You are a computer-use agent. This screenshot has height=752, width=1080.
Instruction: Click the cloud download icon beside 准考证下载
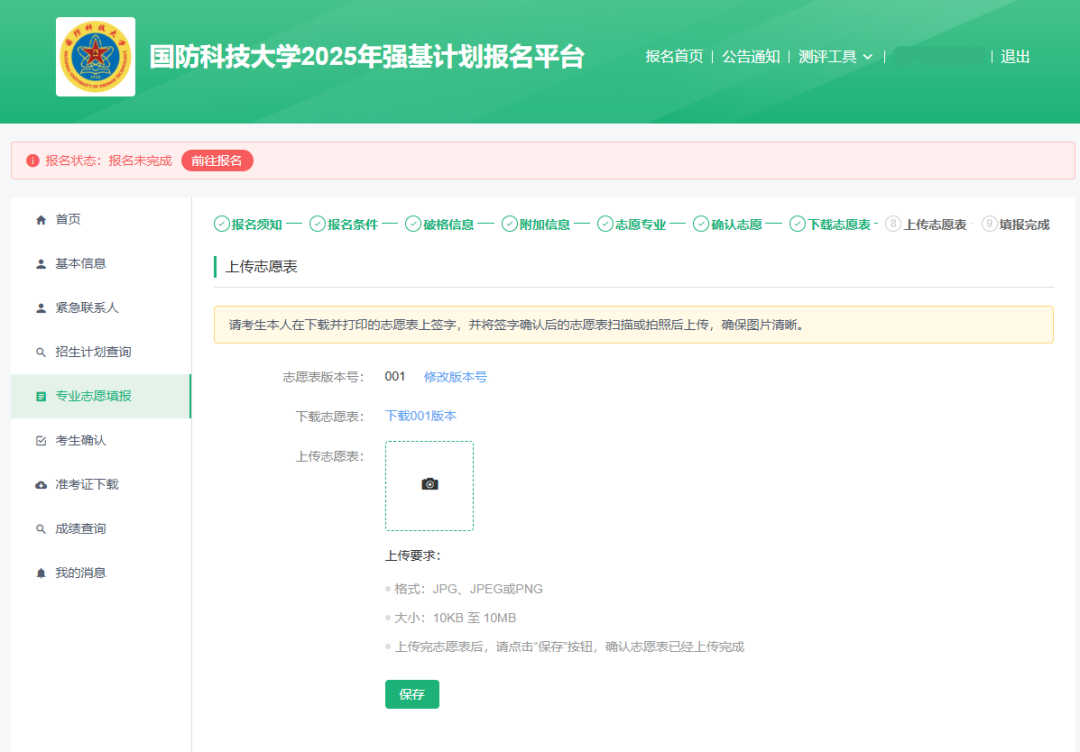[x=41, y=485]
